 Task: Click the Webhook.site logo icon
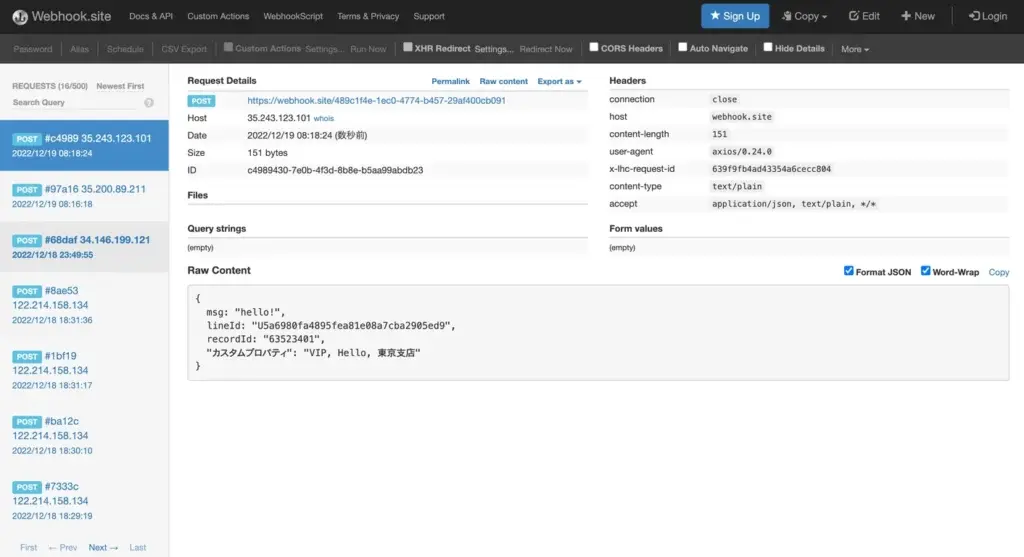coord(18,16)
